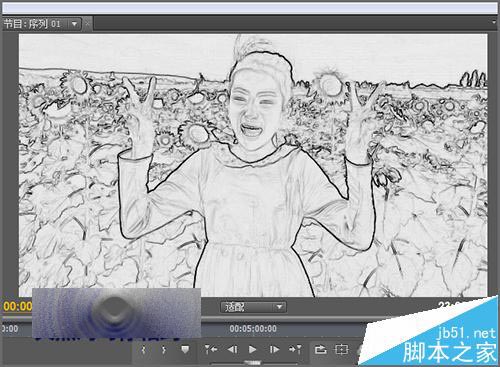This screenshot has width=500, height=367.
Task: Step forward one frame
Action: pos(274,349)
